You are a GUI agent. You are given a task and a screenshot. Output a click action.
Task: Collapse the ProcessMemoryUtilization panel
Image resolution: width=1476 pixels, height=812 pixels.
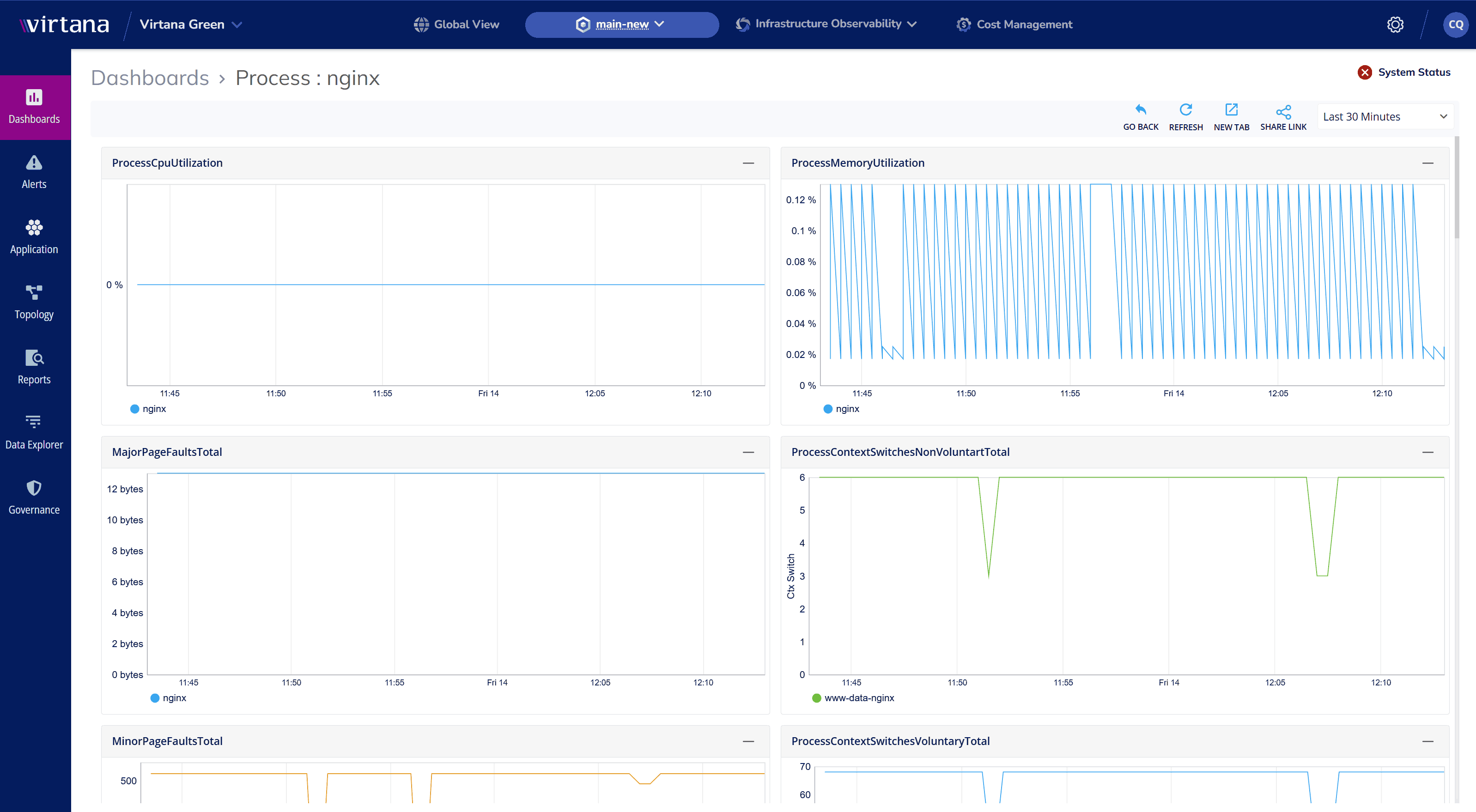coord(1427,163)
